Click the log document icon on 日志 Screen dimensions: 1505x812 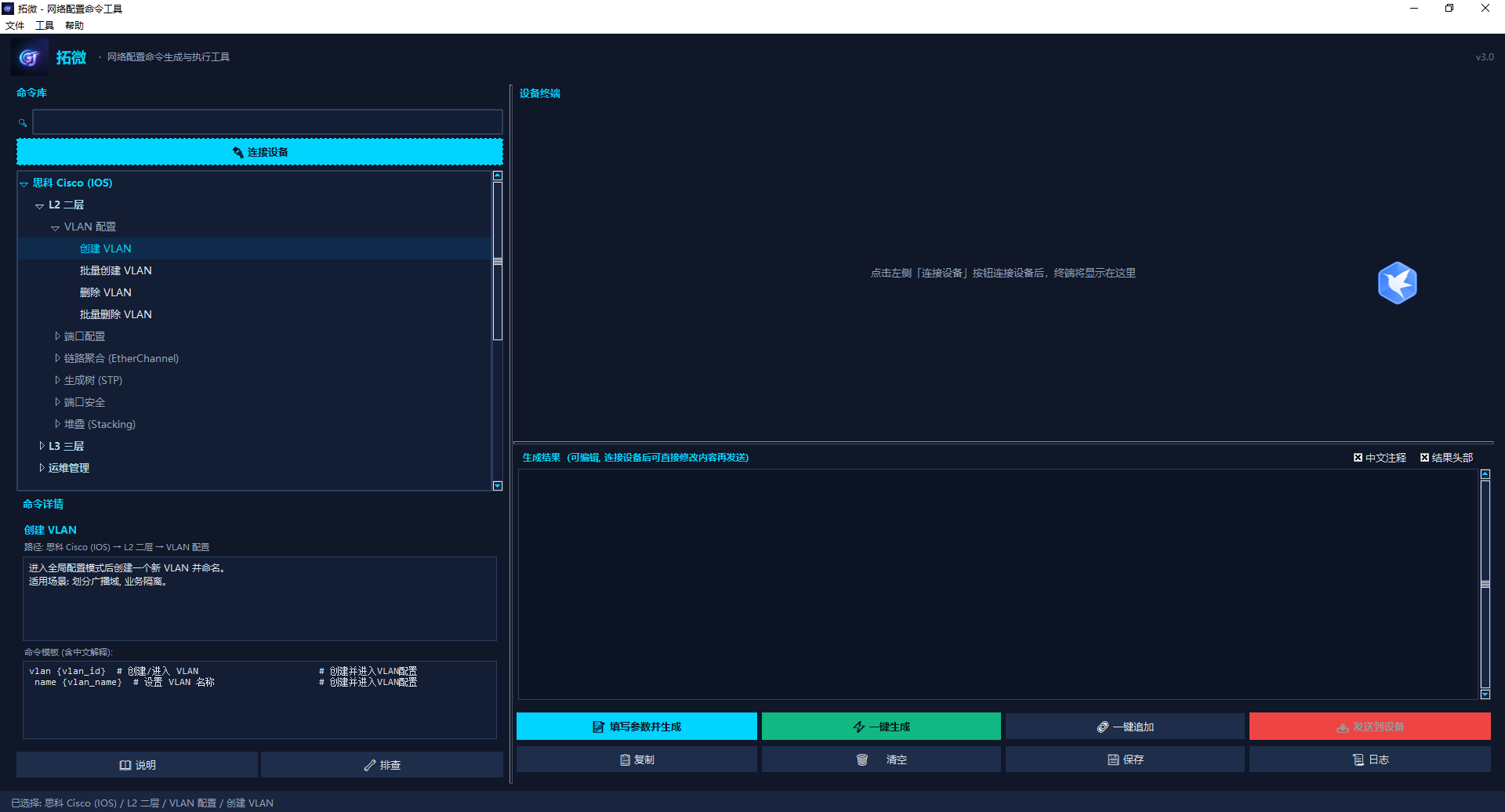pos(1358,759)
